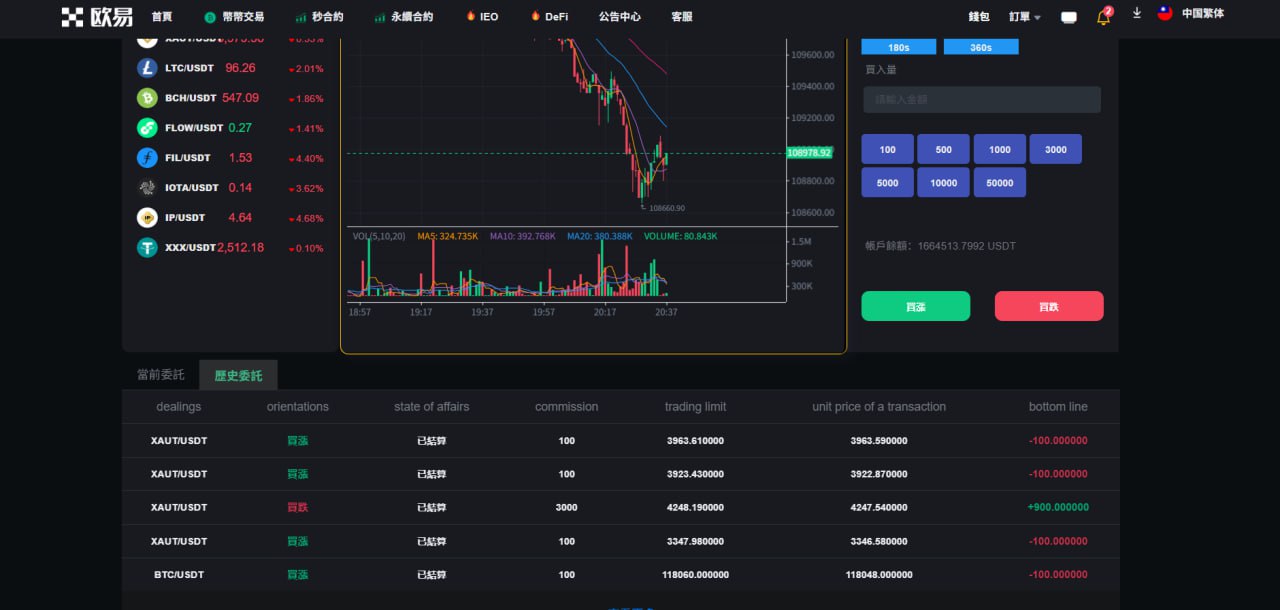Focus the buy amount input field
The width and height of the screenshot is (1280, 610).
point(981,100)
